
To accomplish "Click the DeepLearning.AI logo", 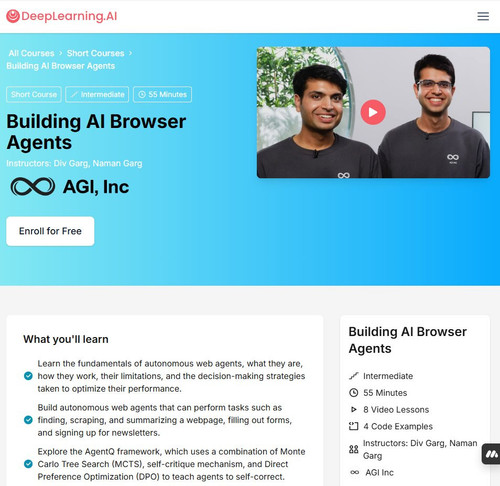I will coord(62,16).
